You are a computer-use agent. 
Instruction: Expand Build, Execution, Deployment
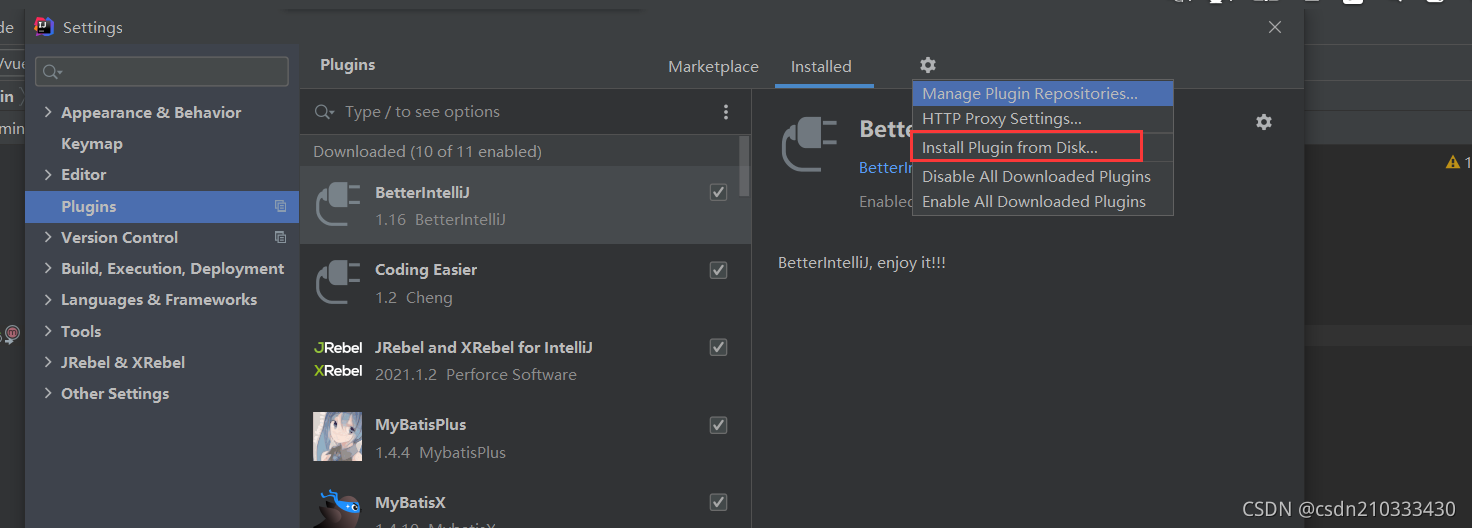48,268
